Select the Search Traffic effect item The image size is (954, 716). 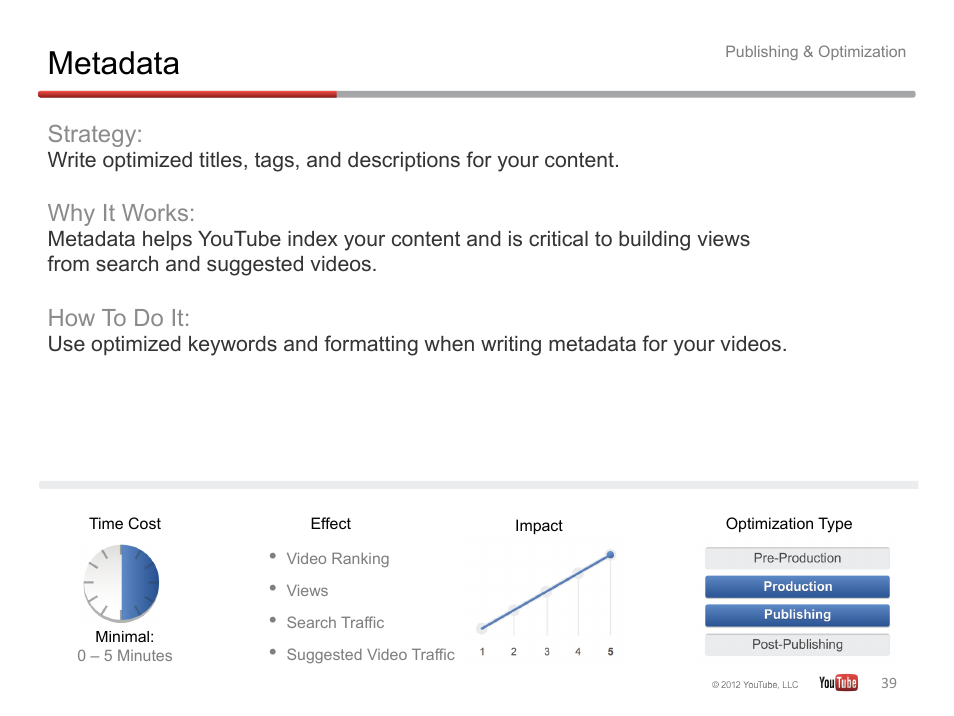[x=335, y=623]
